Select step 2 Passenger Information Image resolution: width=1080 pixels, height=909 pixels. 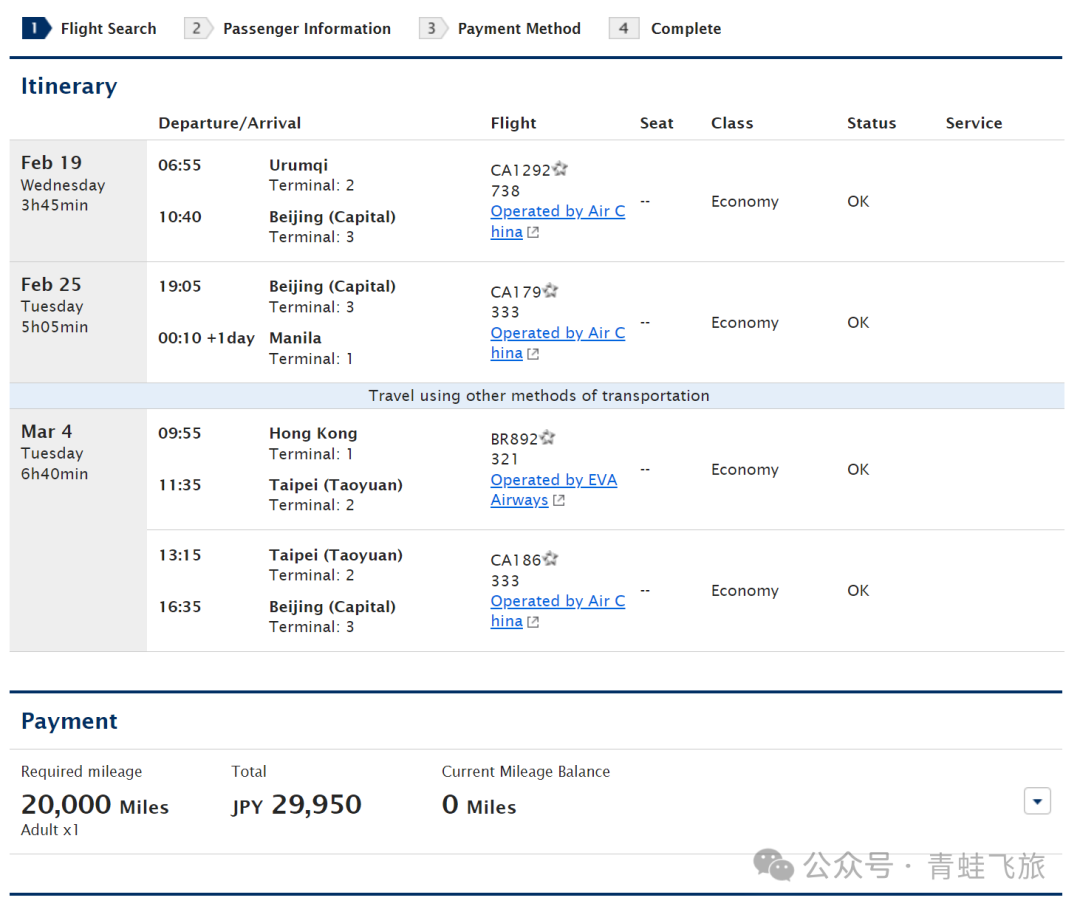pos(288,28)
